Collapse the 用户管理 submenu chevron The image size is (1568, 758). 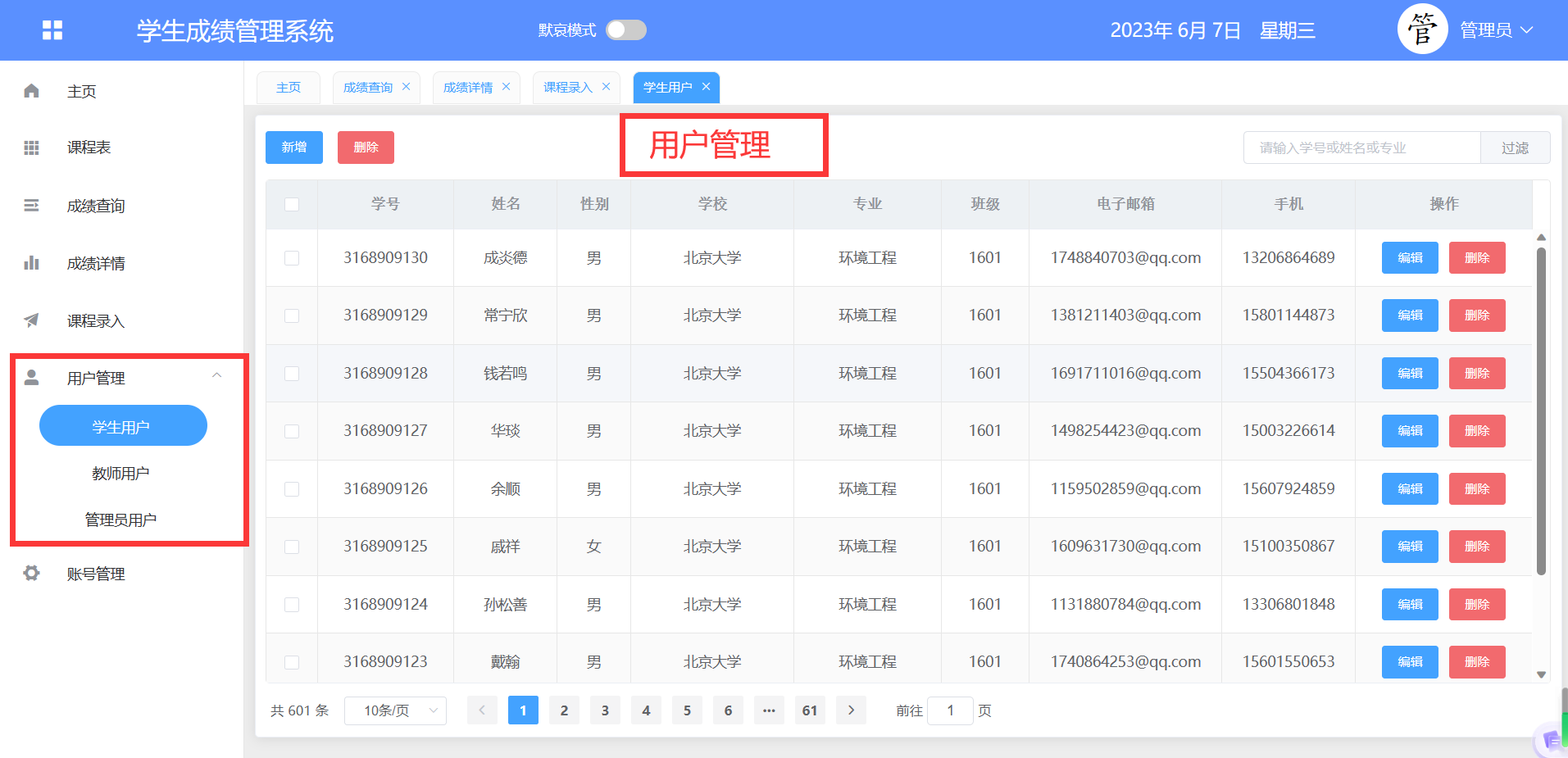pyautogui.click(x=217, y=375)
